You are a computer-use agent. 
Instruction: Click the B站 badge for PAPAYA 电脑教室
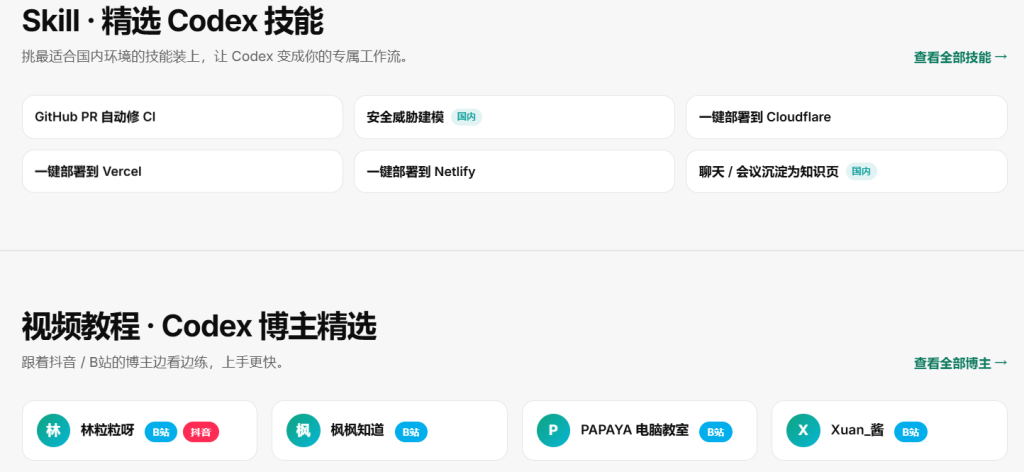tap(716, 432)
